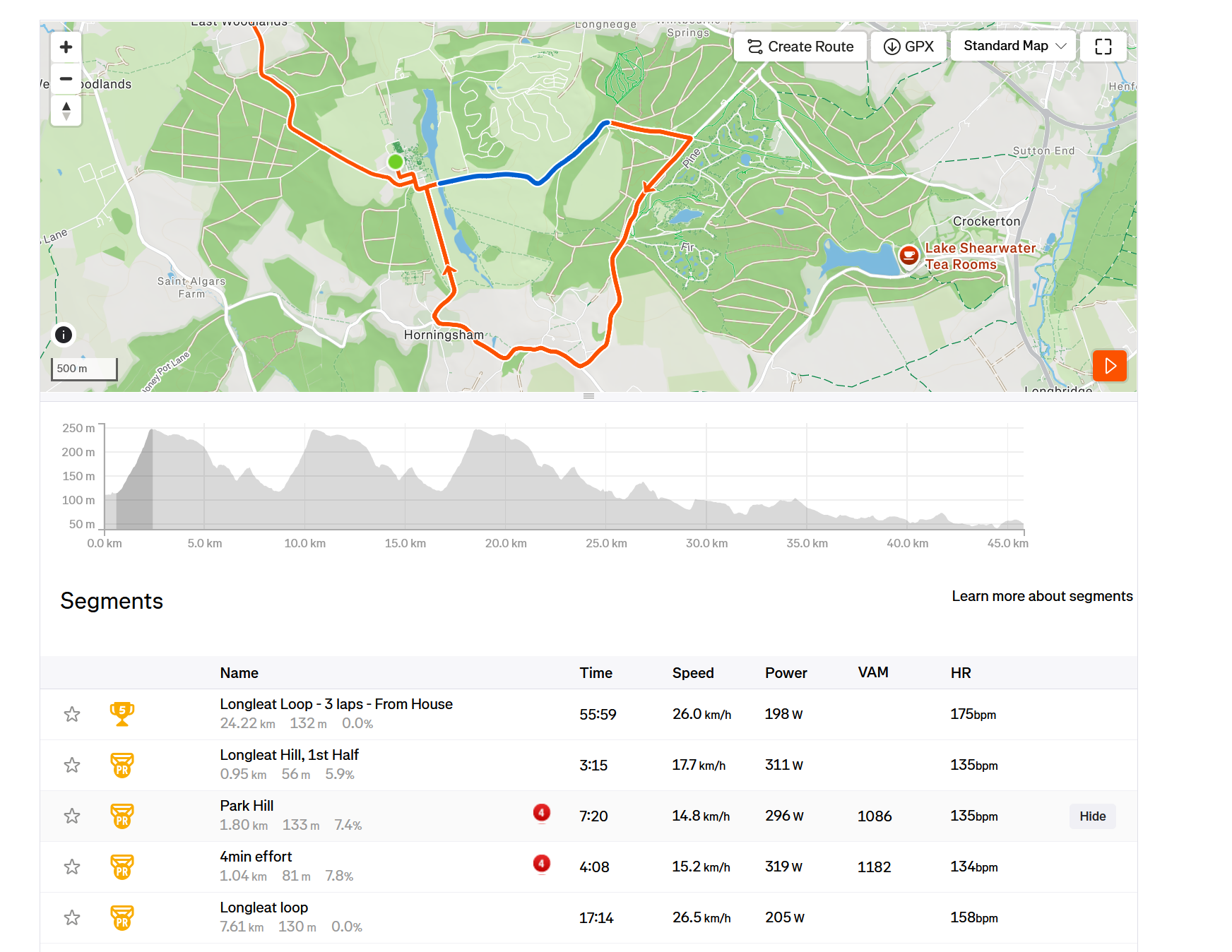Star the Longleat Loop 3 laps segment
1232x952 pixels.
72,715
